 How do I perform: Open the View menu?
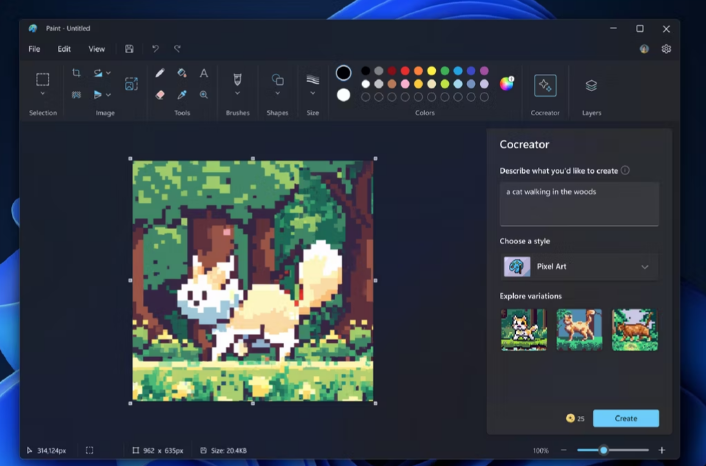pos(96,49)
